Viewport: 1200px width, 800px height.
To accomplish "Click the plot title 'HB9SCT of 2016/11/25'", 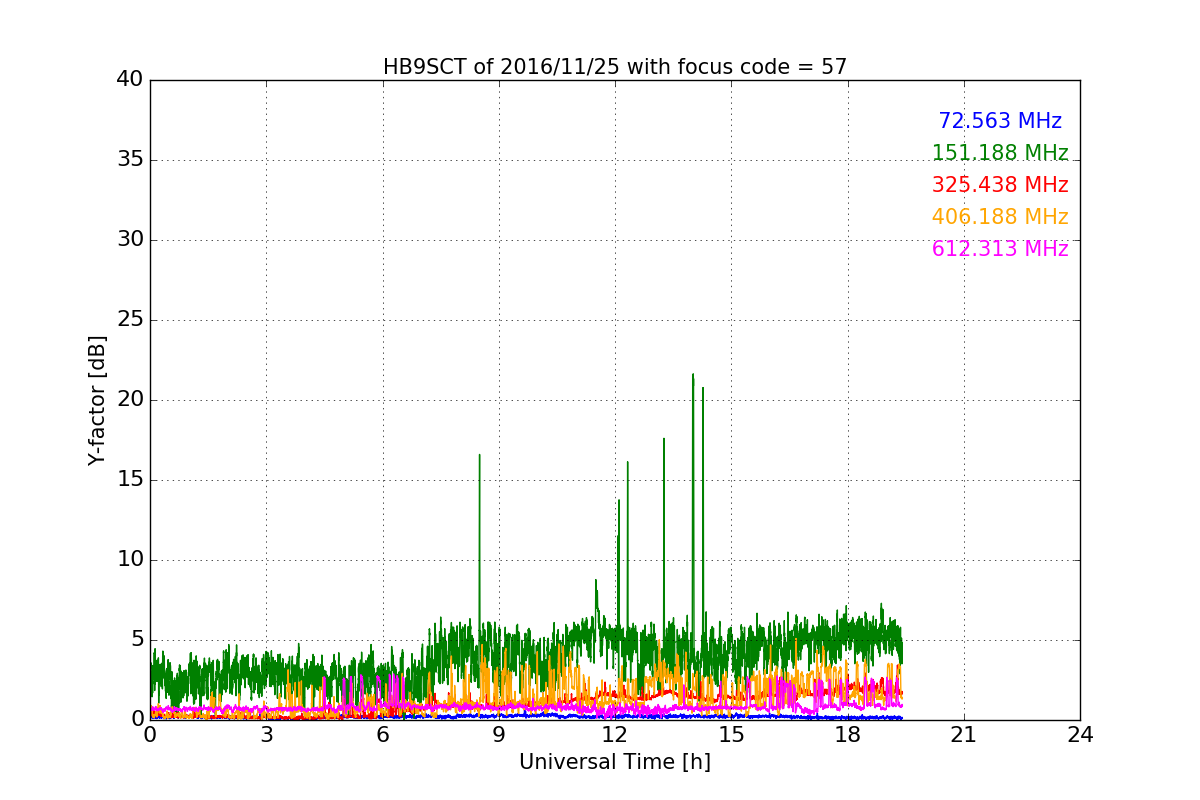I will [615, 67].
